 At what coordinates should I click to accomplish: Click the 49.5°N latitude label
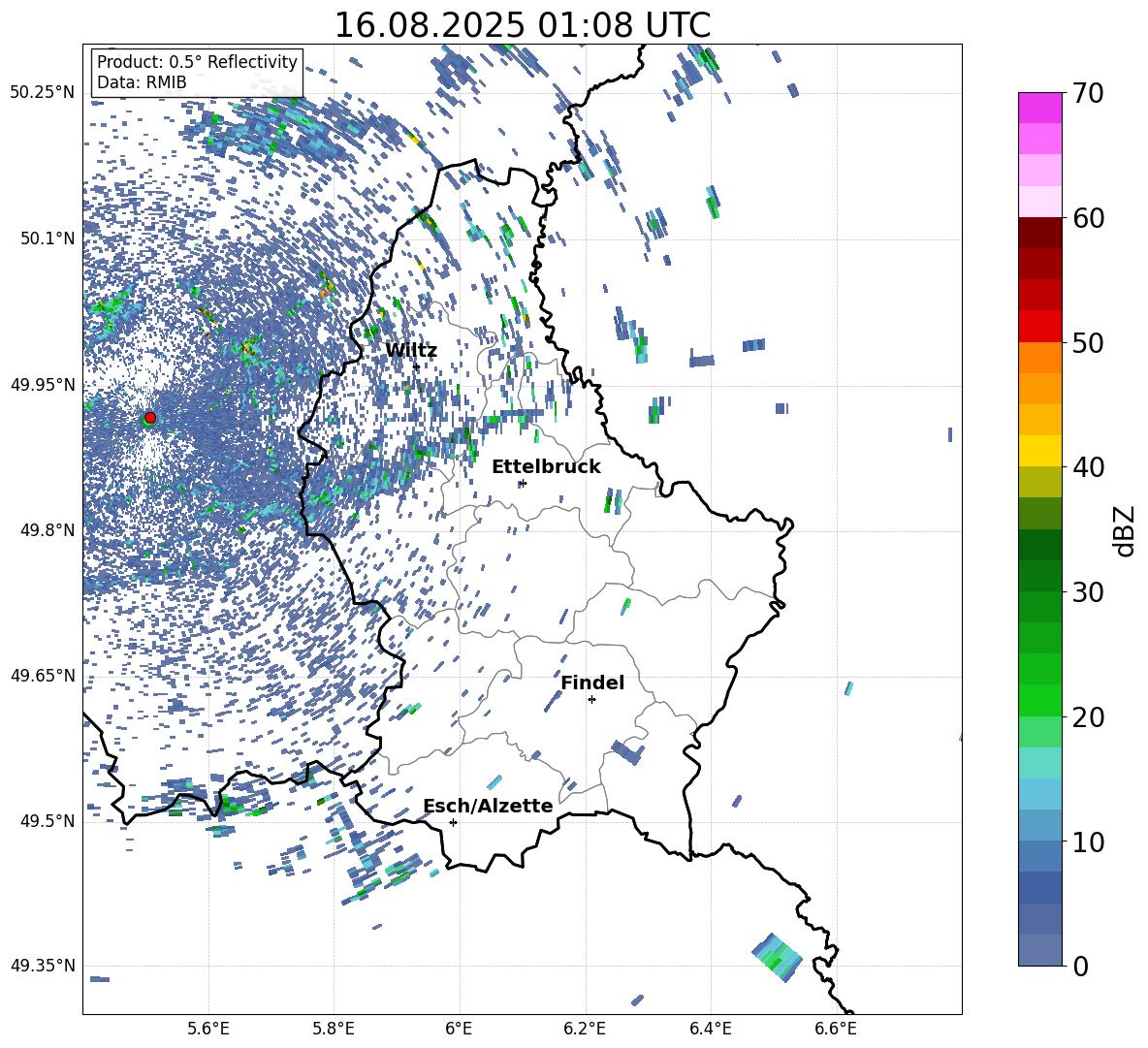pyautogui.click(x=48, y=821)
